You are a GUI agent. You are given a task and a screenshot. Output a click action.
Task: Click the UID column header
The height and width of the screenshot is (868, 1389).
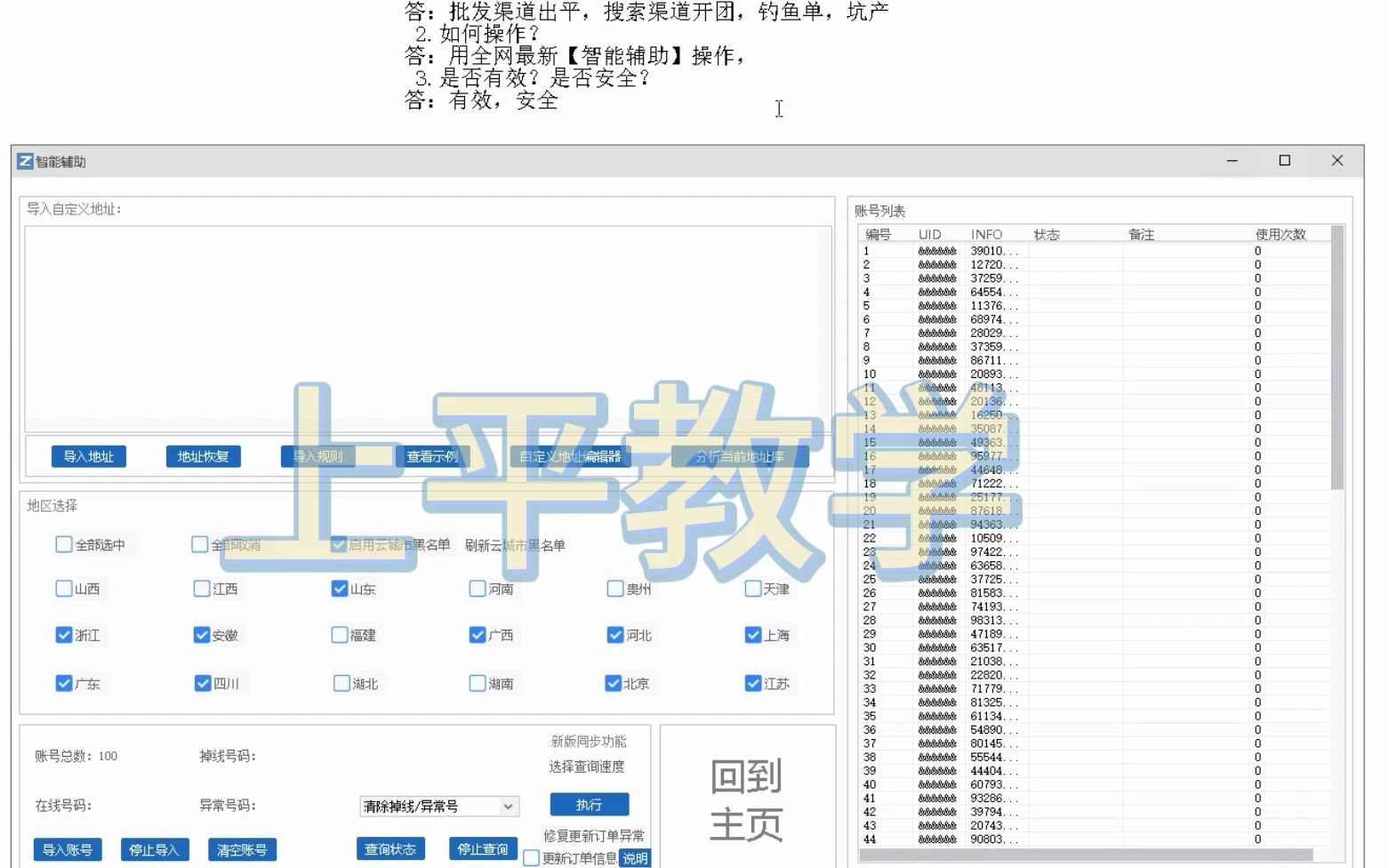click(x=930, y=234)
